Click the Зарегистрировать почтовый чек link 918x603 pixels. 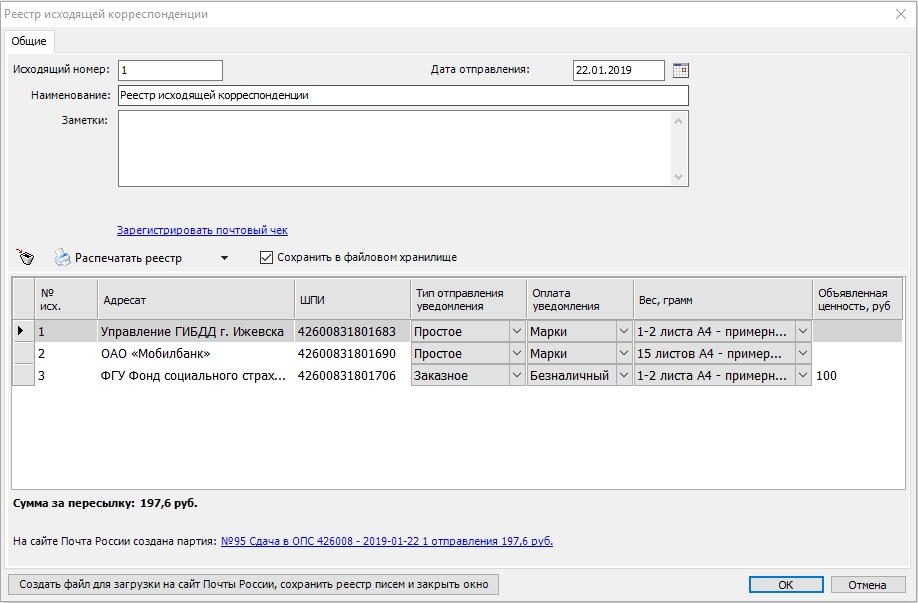202,230
